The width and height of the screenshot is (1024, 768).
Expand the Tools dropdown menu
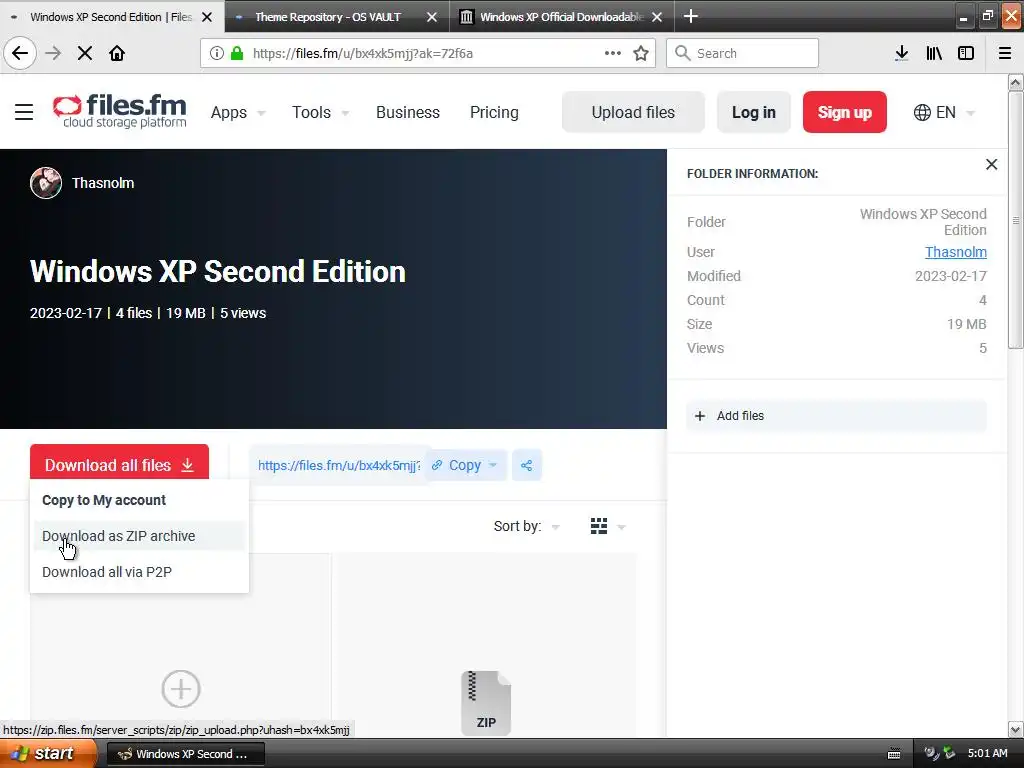(x=320, y=112)
